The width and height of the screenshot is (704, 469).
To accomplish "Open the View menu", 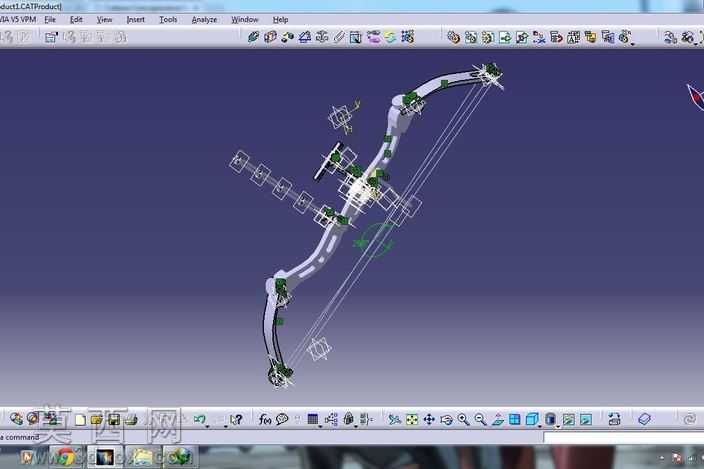I will point(104,20).
